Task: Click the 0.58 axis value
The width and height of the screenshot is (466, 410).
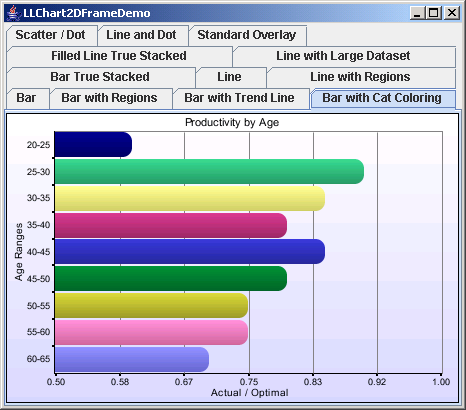Action: coord(120,382)
